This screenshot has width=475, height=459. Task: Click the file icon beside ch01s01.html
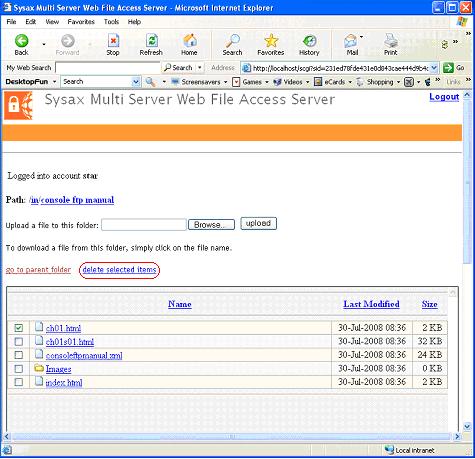point(39,340)
